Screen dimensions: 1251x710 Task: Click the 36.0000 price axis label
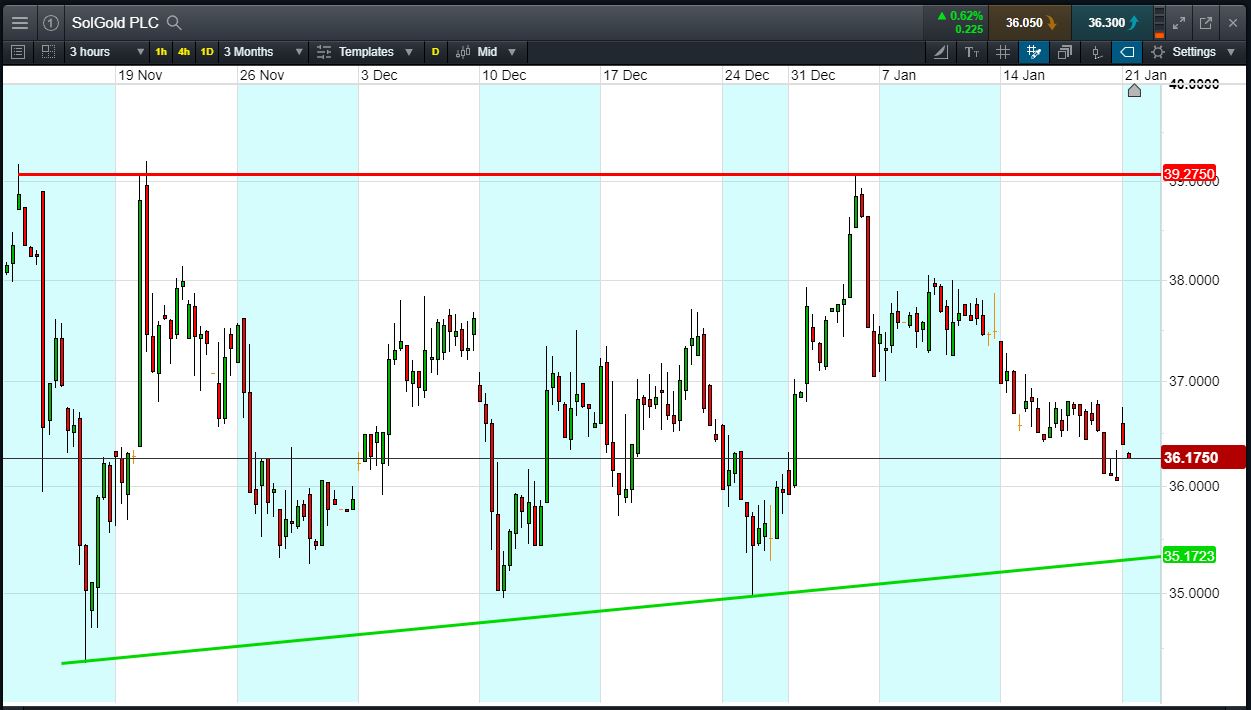(x=1193, y=486)
